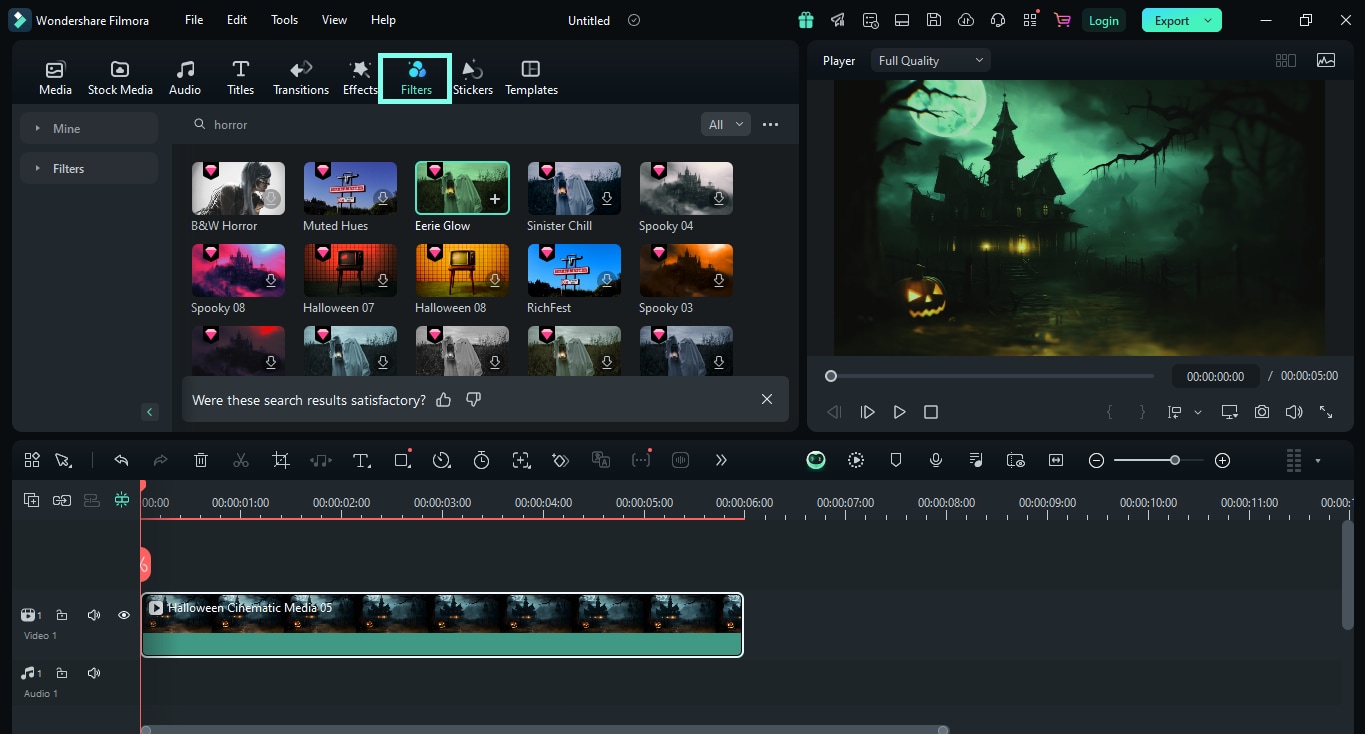Take a snapshot with camera icon
The width and height of the screenshot is (1365, 734).
pos(1262,412)
